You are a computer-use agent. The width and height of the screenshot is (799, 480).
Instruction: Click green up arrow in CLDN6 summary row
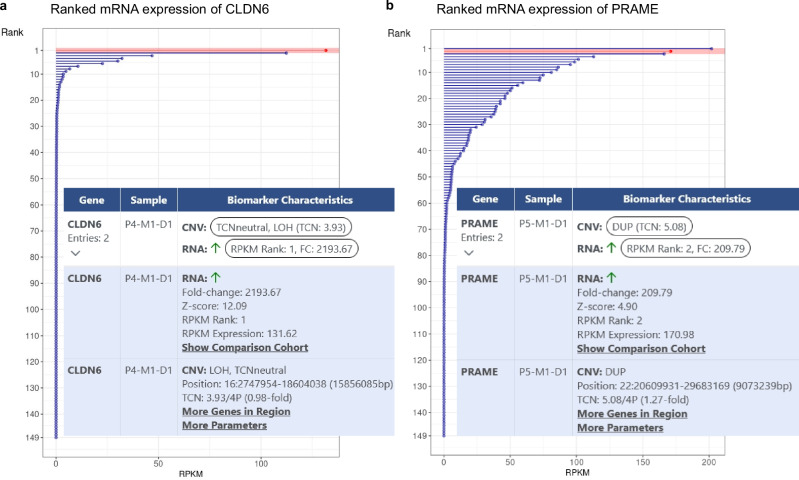[x=216, y=248]
